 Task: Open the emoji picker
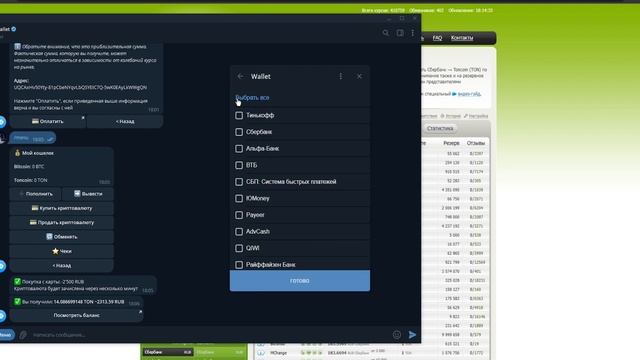point(397,335)
